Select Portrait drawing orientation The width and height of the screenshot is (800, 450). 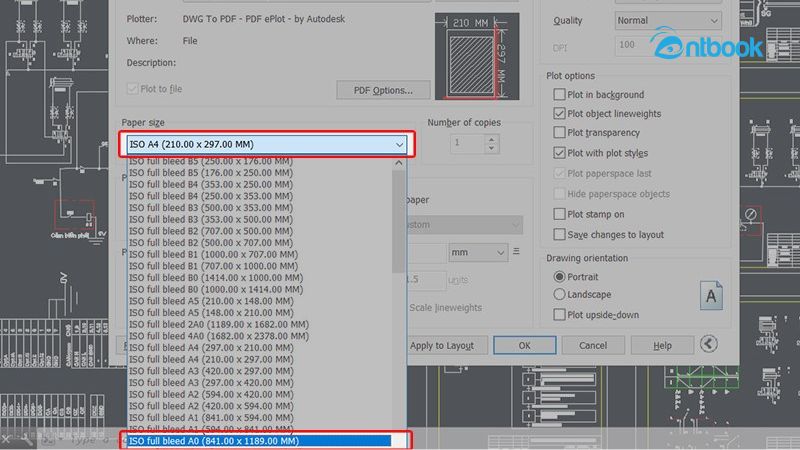559,277
